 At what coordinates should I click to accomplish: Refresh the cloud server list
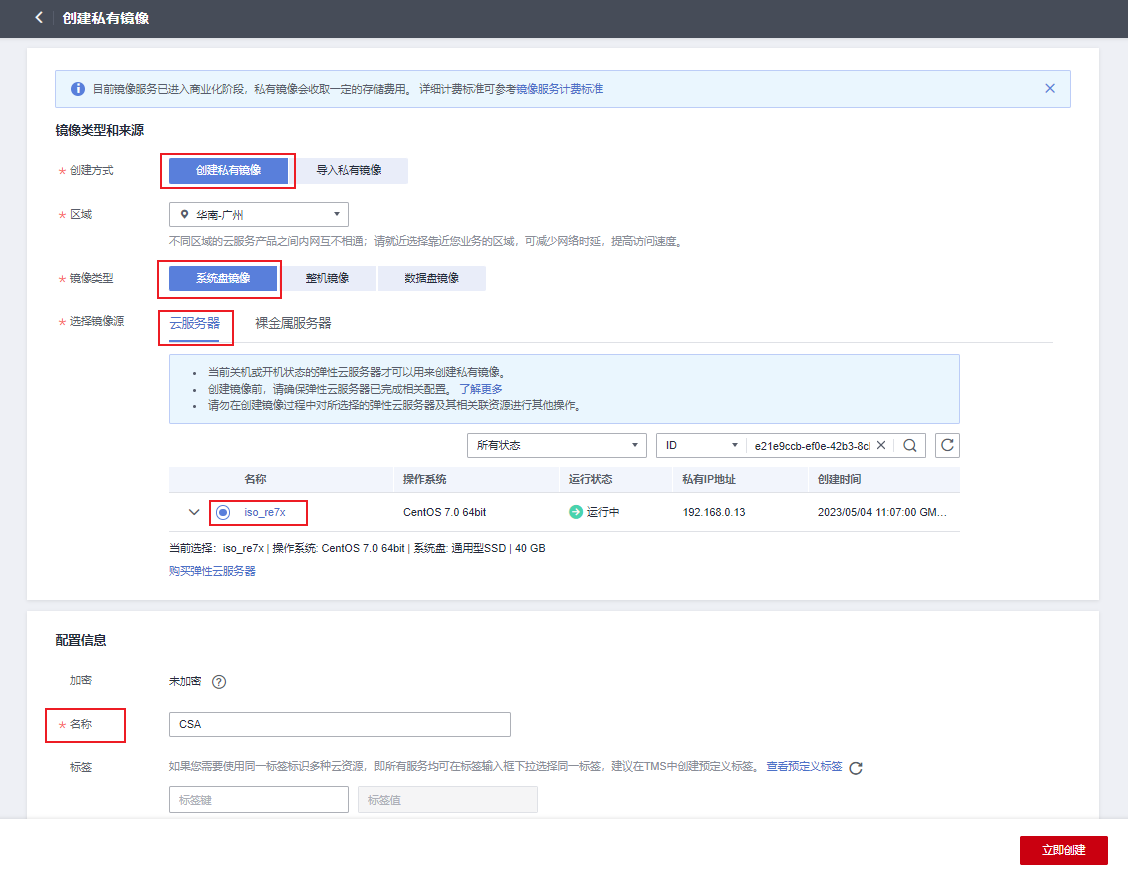tap(946, 445)
